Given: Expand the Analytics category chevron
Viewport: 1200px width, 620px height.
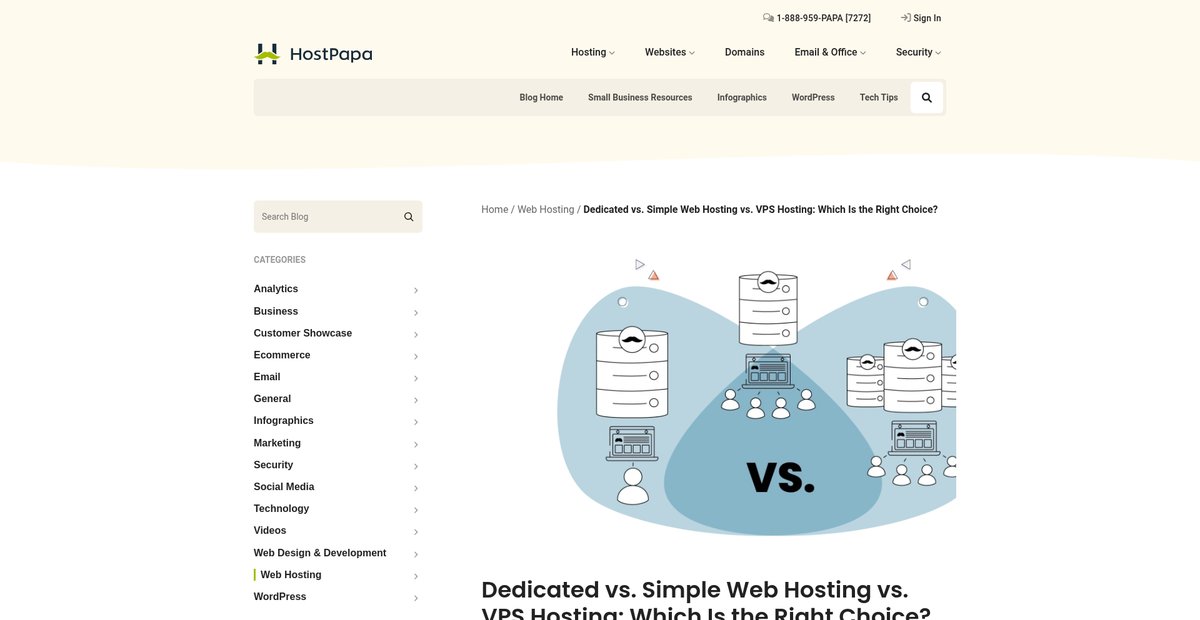Looking at the screenshot, I should coord(416,290).
